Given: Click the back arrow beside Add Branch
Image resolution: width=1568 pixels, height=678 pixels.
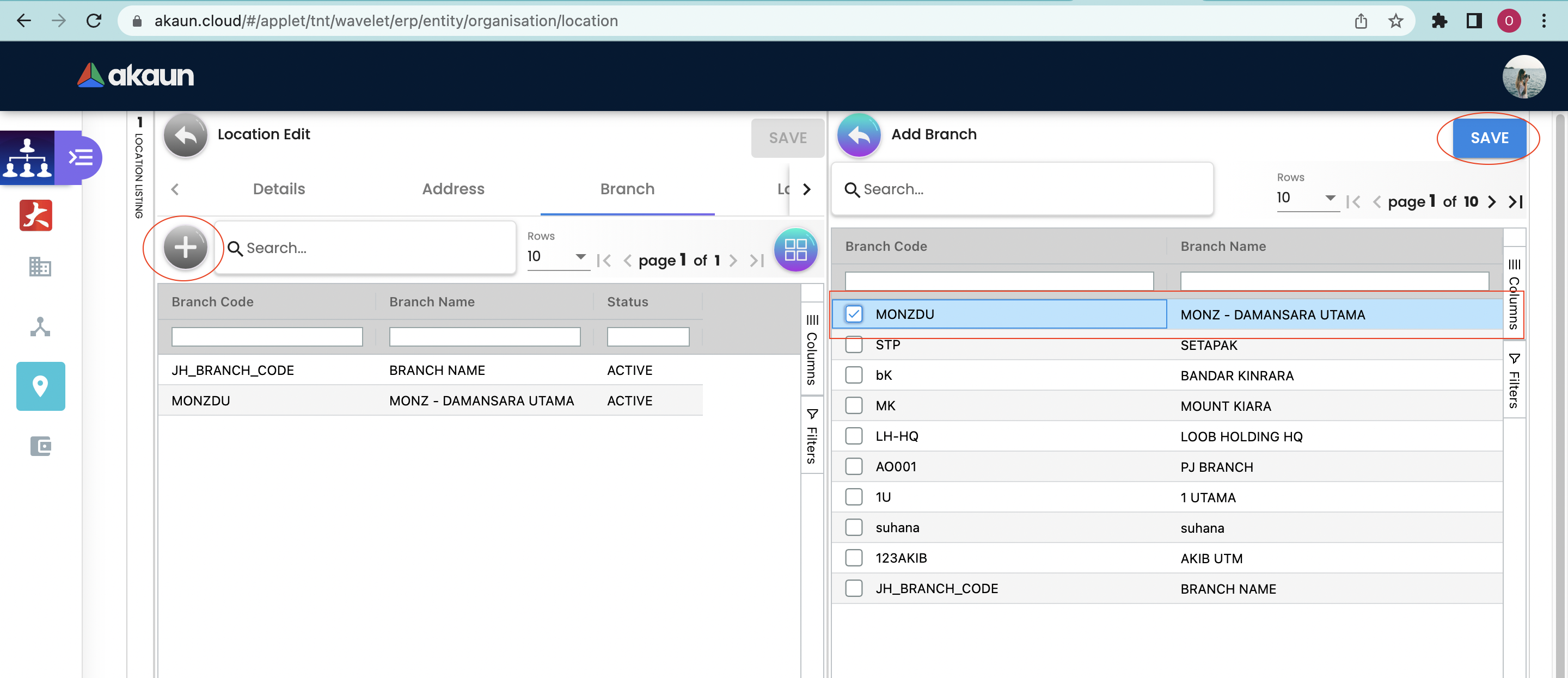Looking at the screenshot, I should coord(858,135).
